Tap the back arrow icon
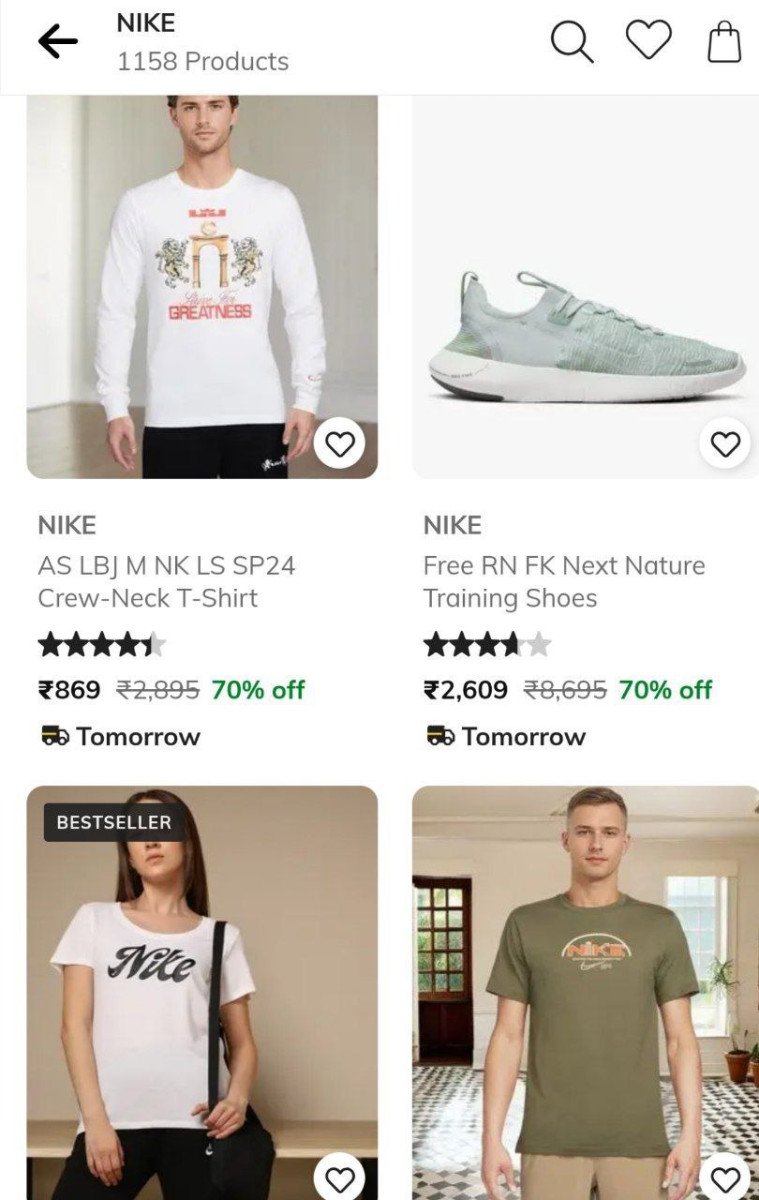 [x=58, y=41]
